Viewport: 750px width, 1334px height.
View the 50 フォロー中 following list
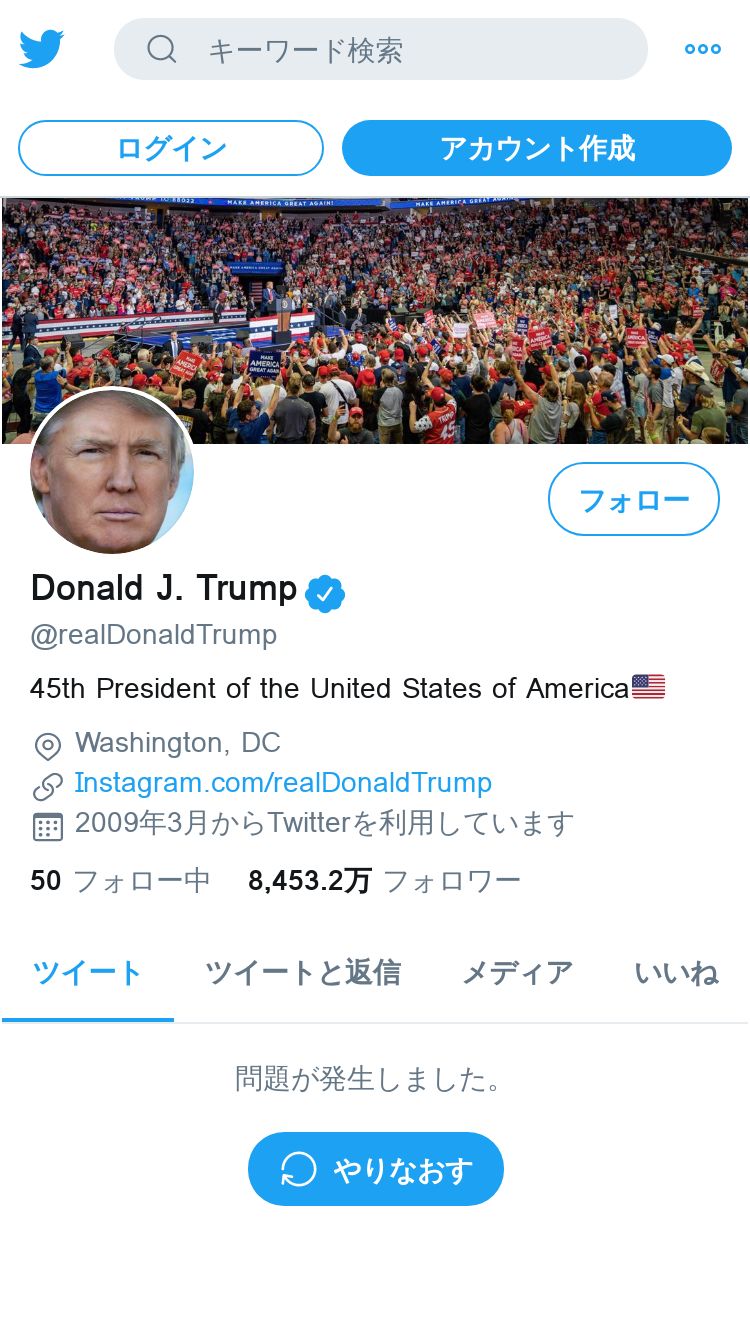[120, 881]
